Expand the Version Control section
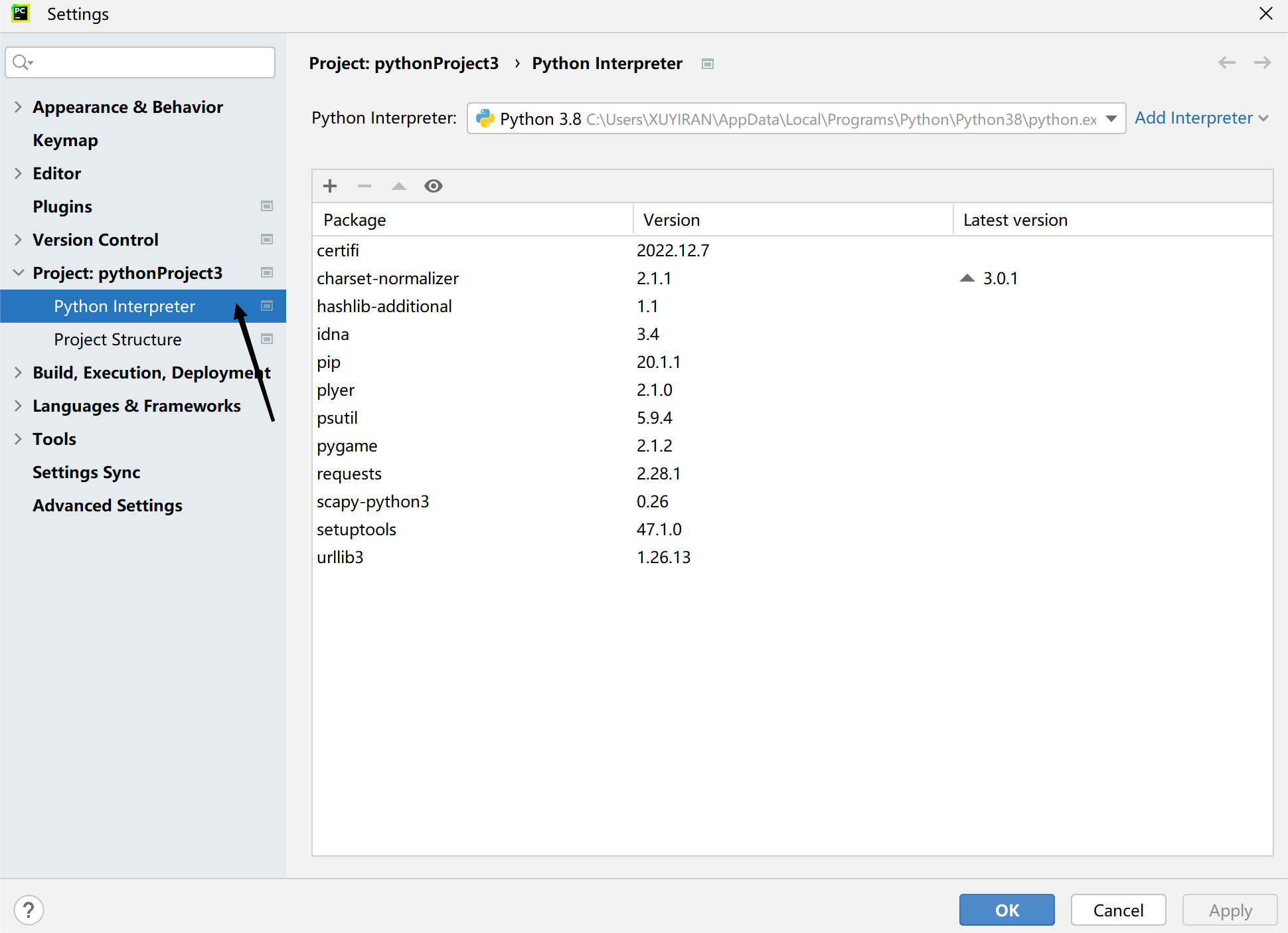 18,240
